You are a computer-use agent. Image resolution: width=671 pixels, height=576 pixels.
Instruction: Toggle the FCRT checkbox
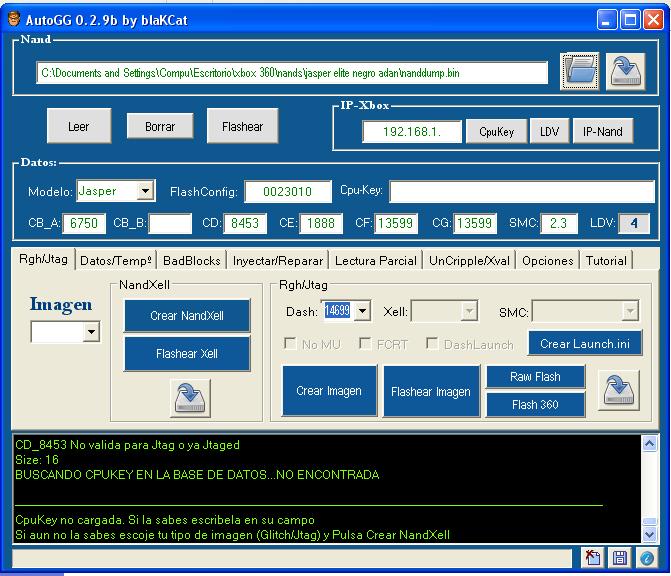(365, 343)
